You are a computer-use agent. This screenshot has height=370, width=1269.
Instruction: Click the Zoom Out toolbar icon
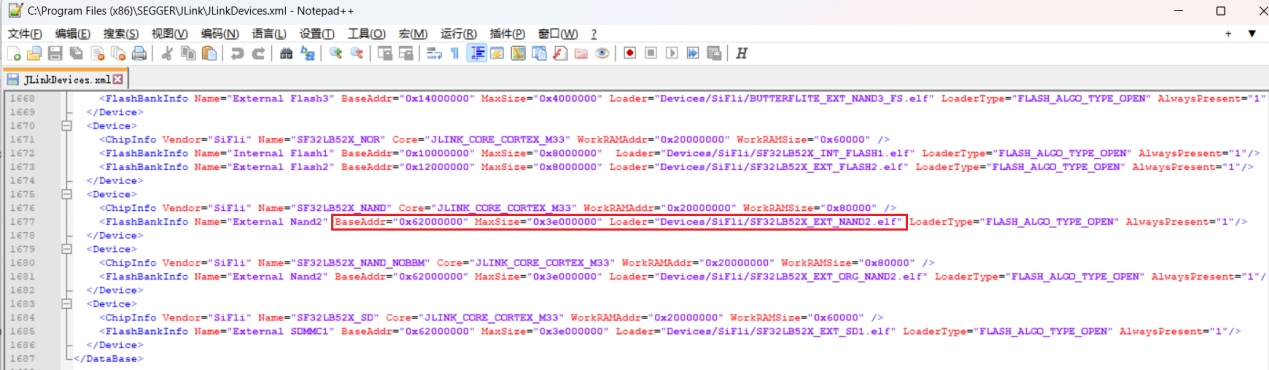356,53
